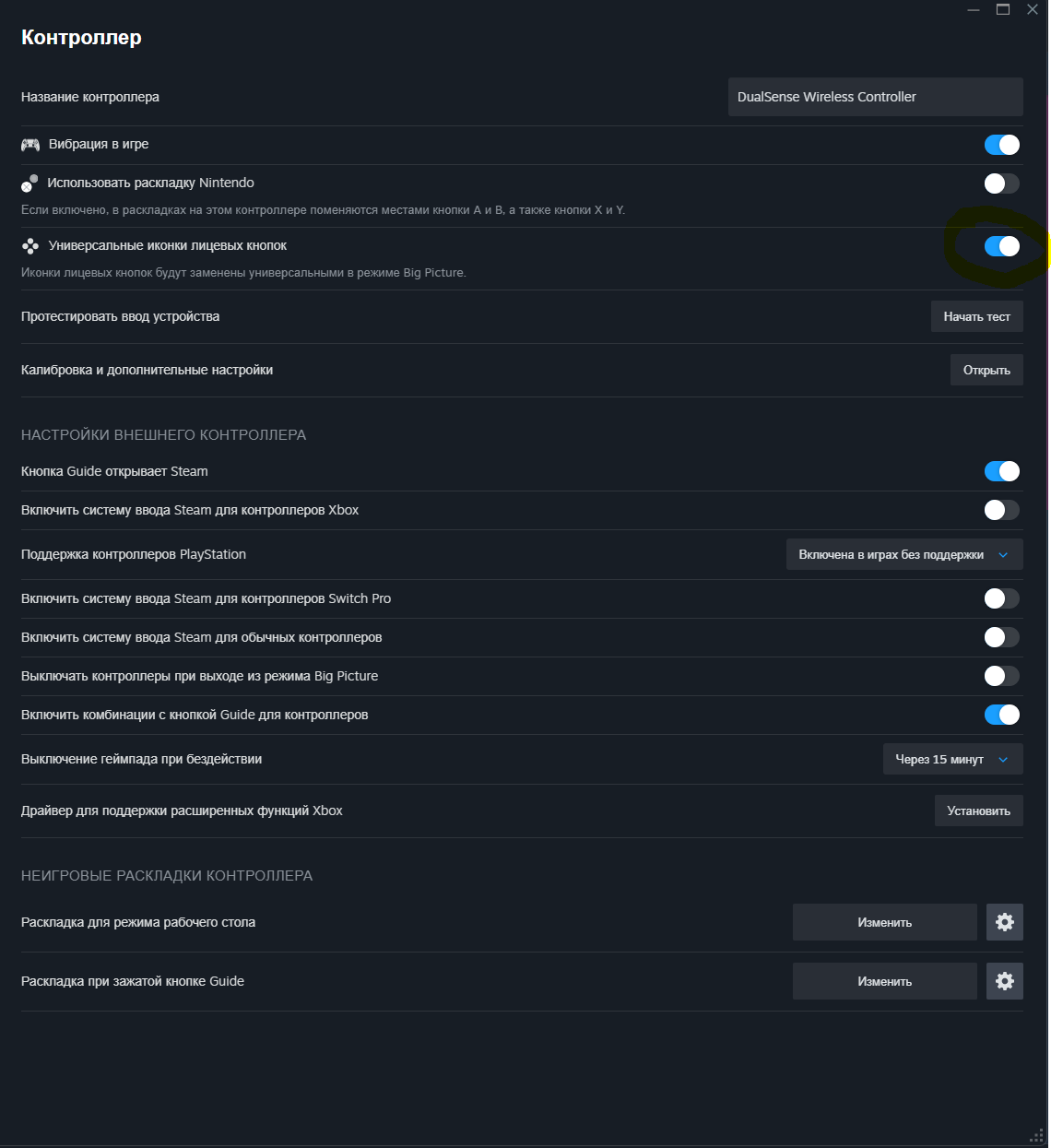Maximize the Контроллер settings window
Viewport: 1051px width, 1148px height.
click(1003, 9)
